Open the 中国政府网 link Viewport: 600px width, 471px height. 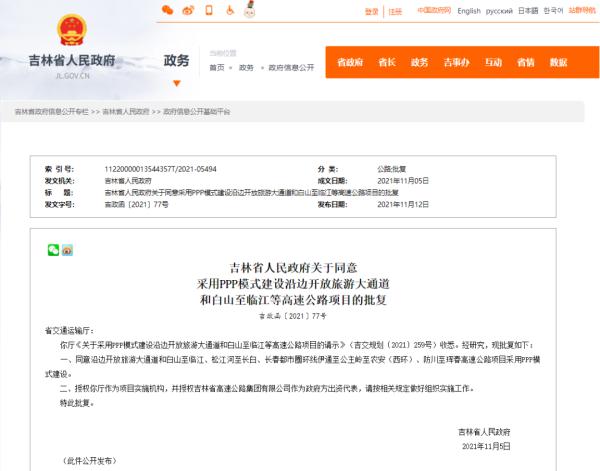pyautogui.click(x=434, y=10)
